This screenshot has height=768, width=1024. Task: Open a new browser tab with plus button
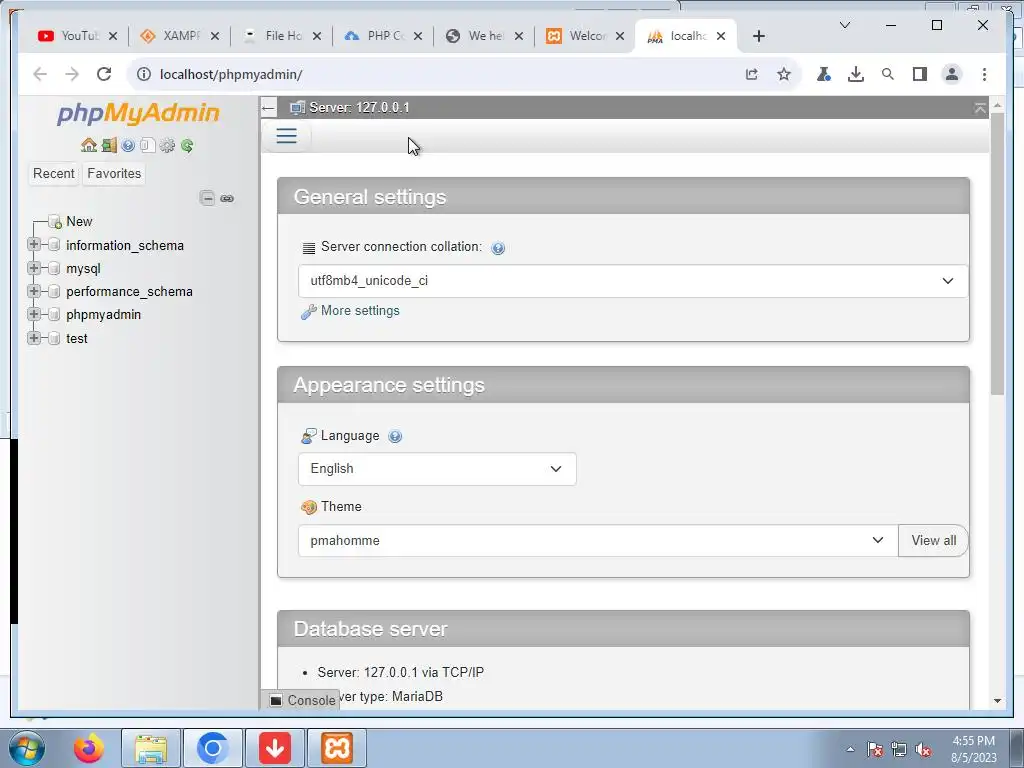[x=758, y=36]
